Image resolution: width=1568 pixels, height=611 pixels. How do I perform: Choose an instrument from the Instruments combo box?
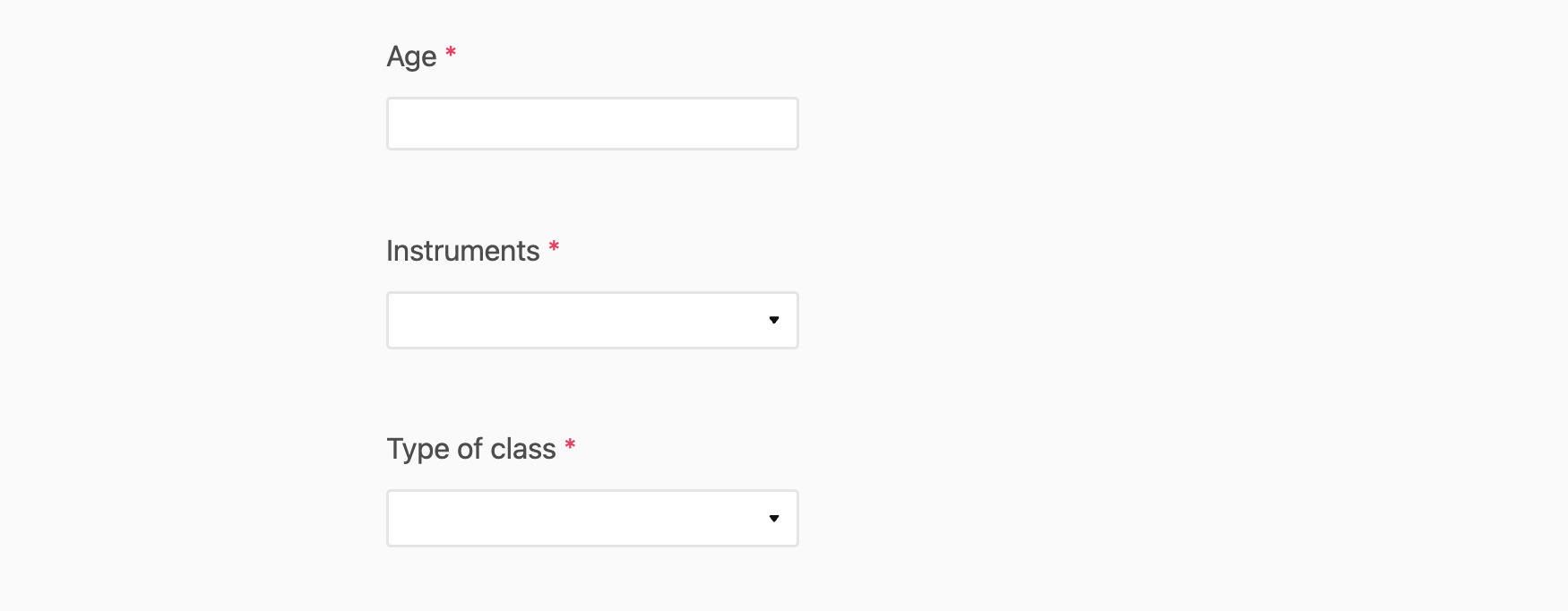click(591, 320)
